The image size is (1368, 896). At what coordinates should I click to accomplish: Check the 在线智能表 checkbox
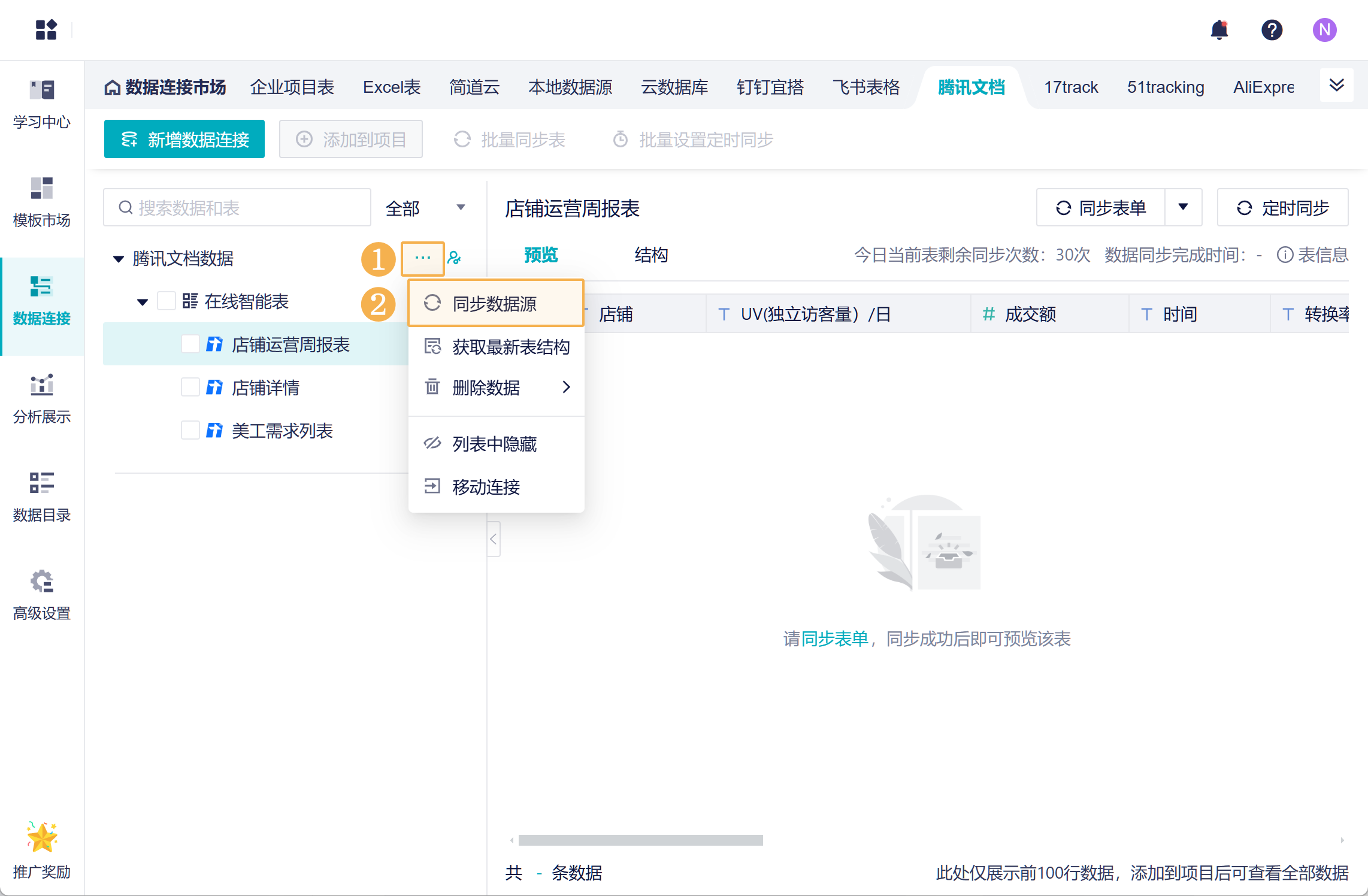pyautogui.click(x=166, y=301)
